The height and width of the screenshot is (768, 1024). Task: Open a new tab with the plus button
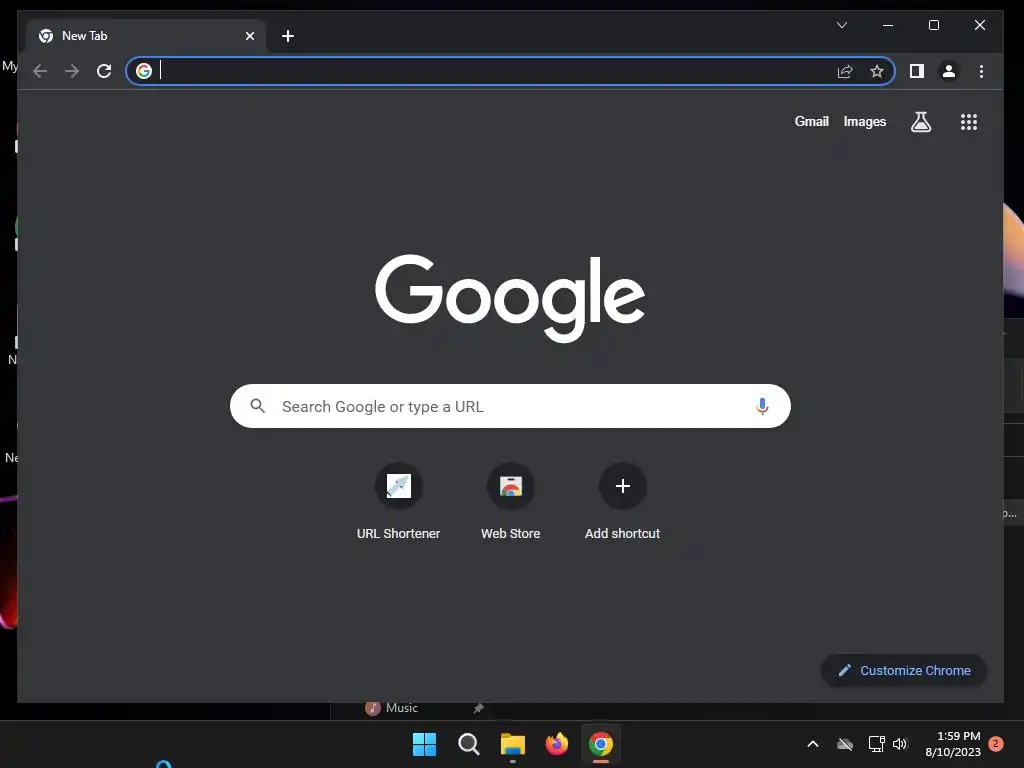287,36
